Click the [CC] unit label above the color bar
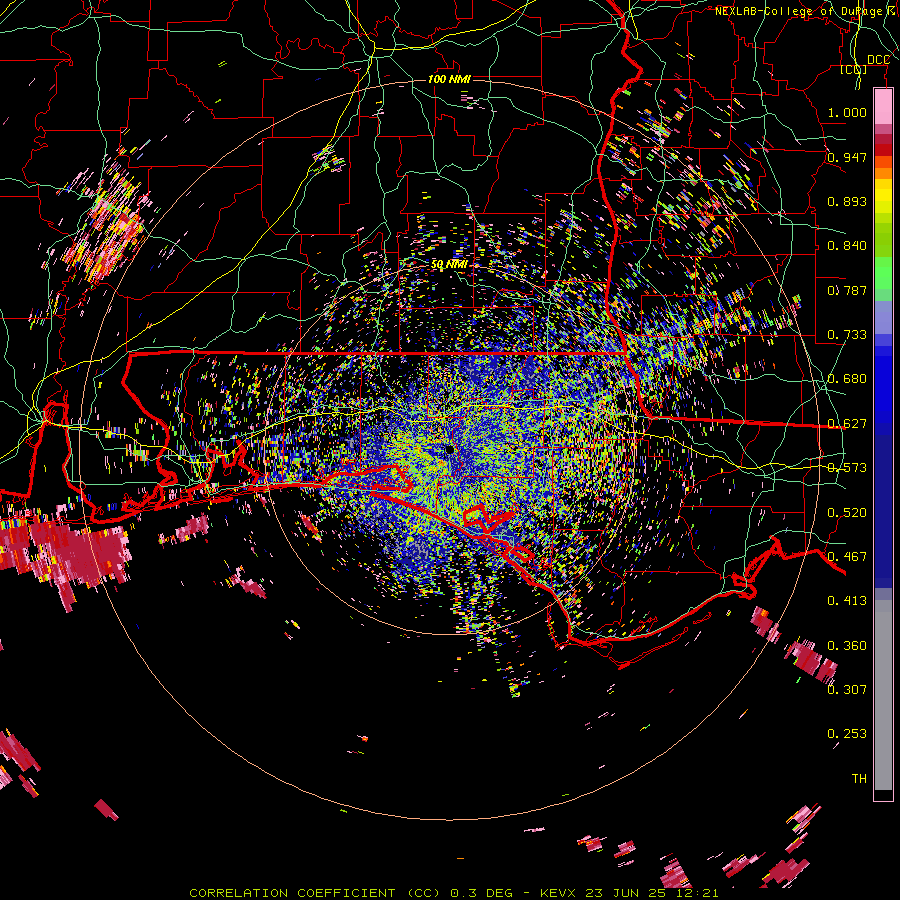 click(854, 70)
